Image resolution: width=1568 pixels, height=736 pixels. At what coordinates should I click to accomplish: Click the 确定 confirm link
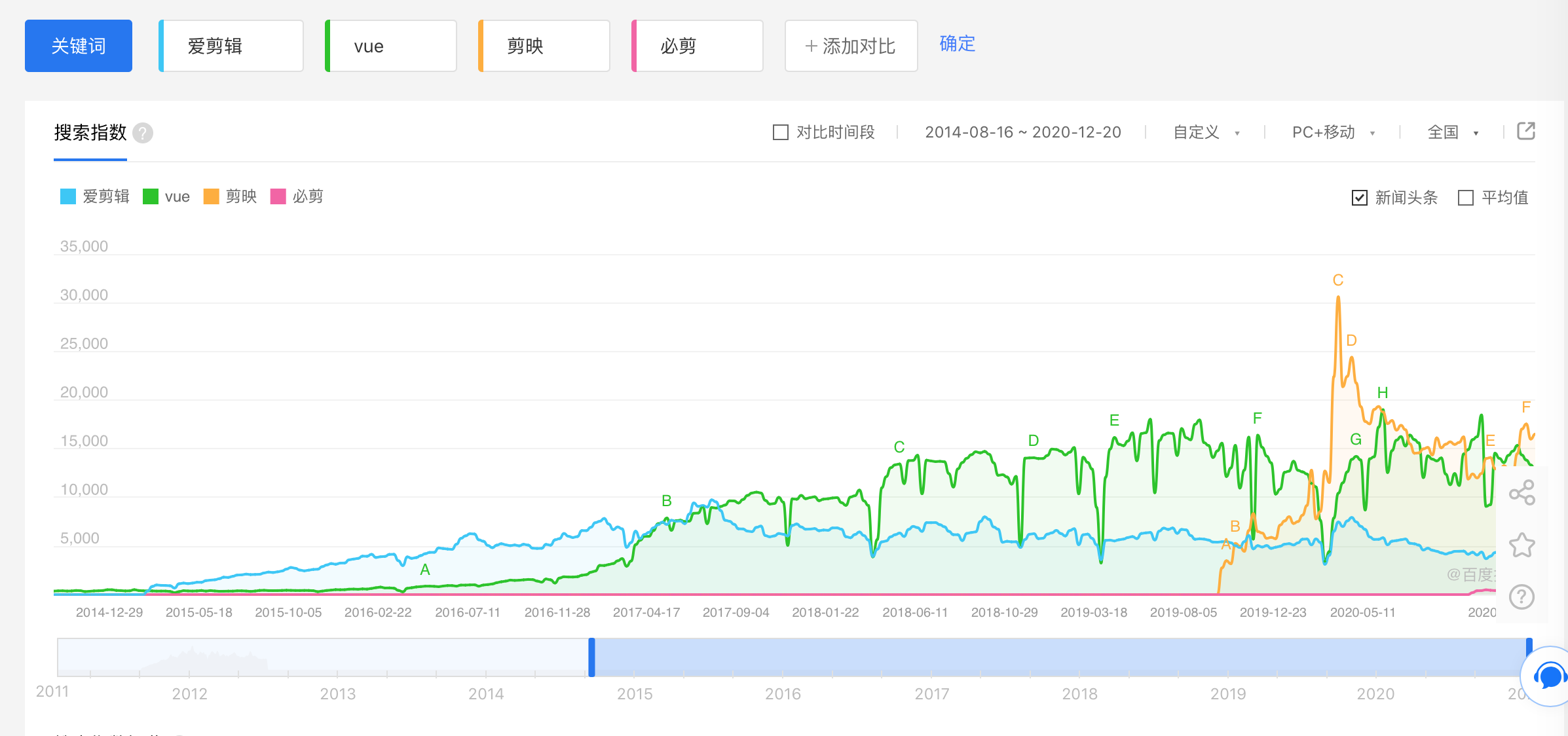point(957,44)
